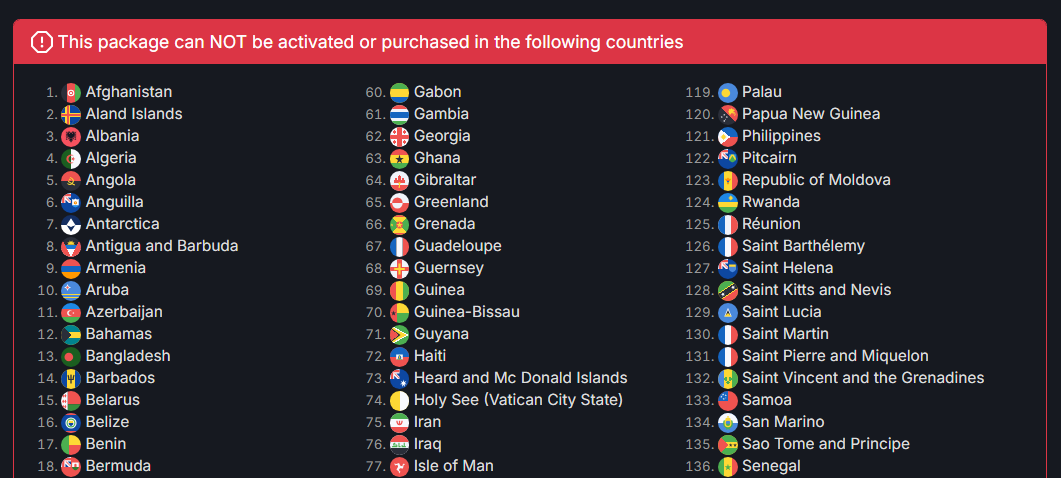Click the Saint Vincent and the Grenadines entry

[x=851, y=378]
